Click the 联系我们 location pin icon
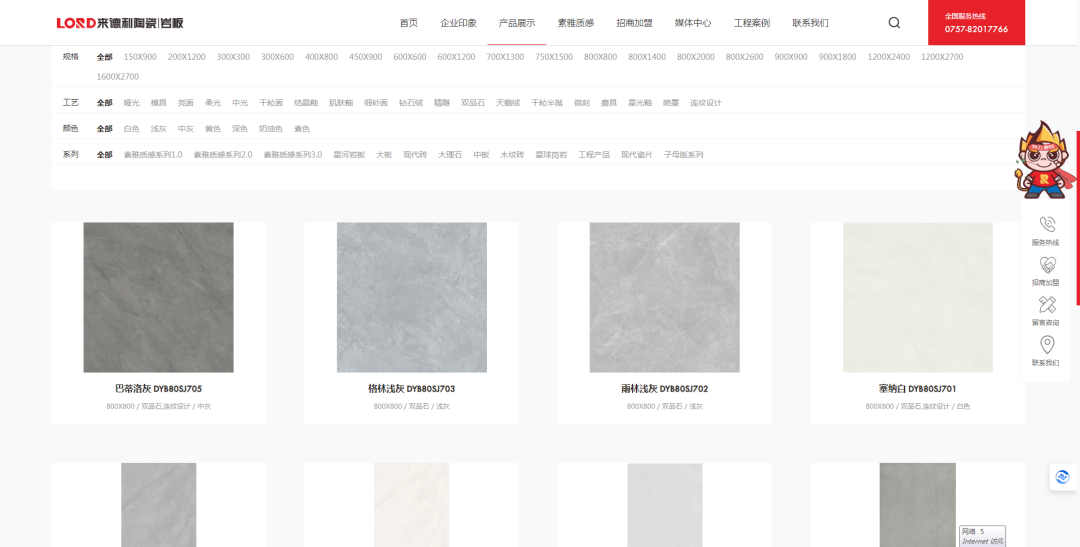This screenshot has height=547, width=1080. [1046, 345]
